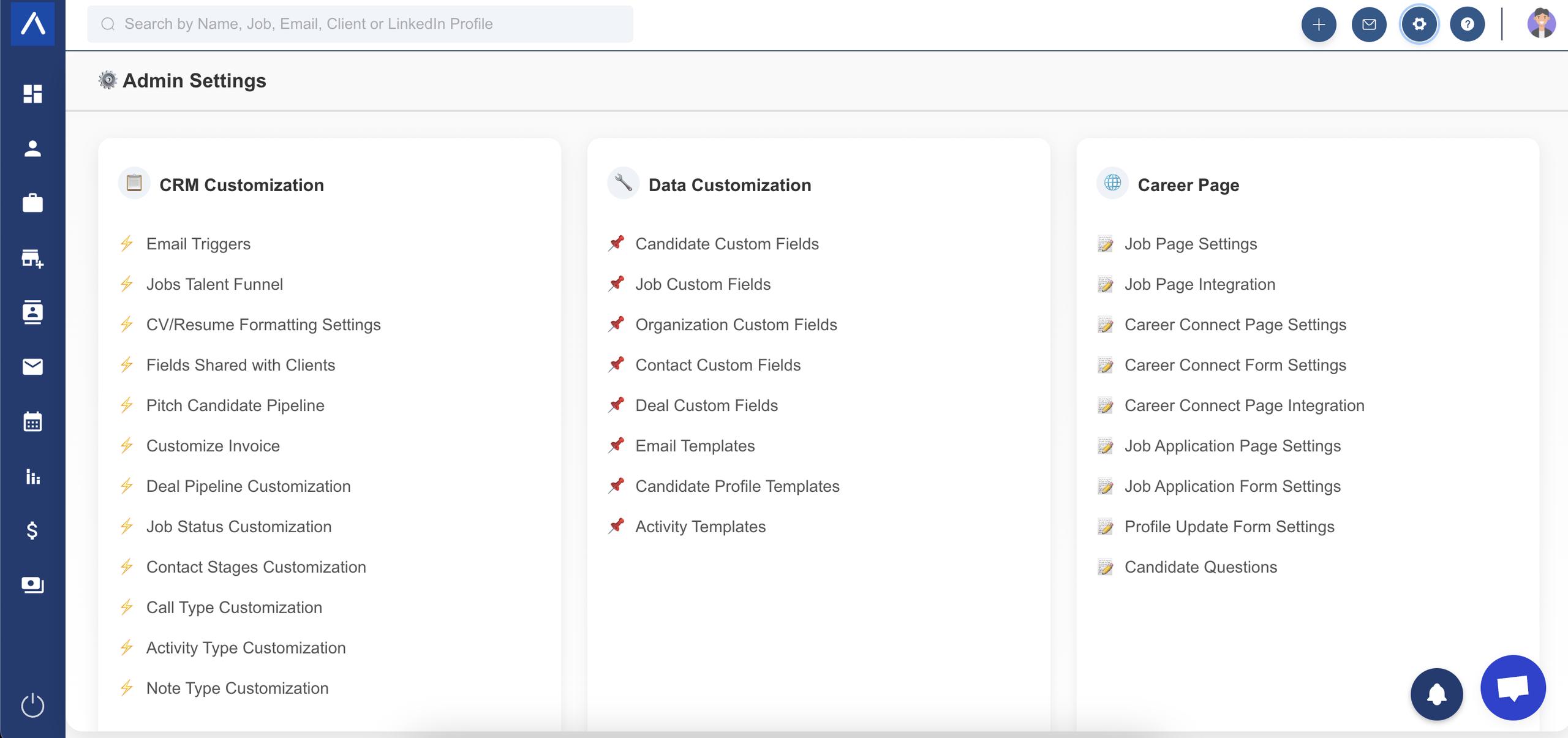The width and height of the screenshot is (1568, 738).
Task: Open the candidates person icon in sidebar
Action: [x=32, y=149]
